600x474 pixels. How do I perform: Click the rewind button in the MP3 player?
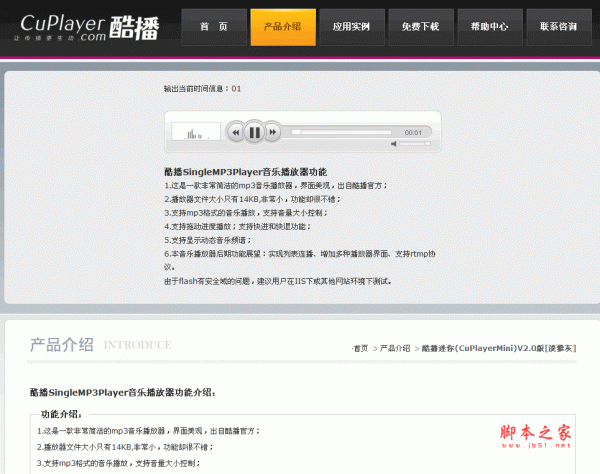tap(236, 132)
